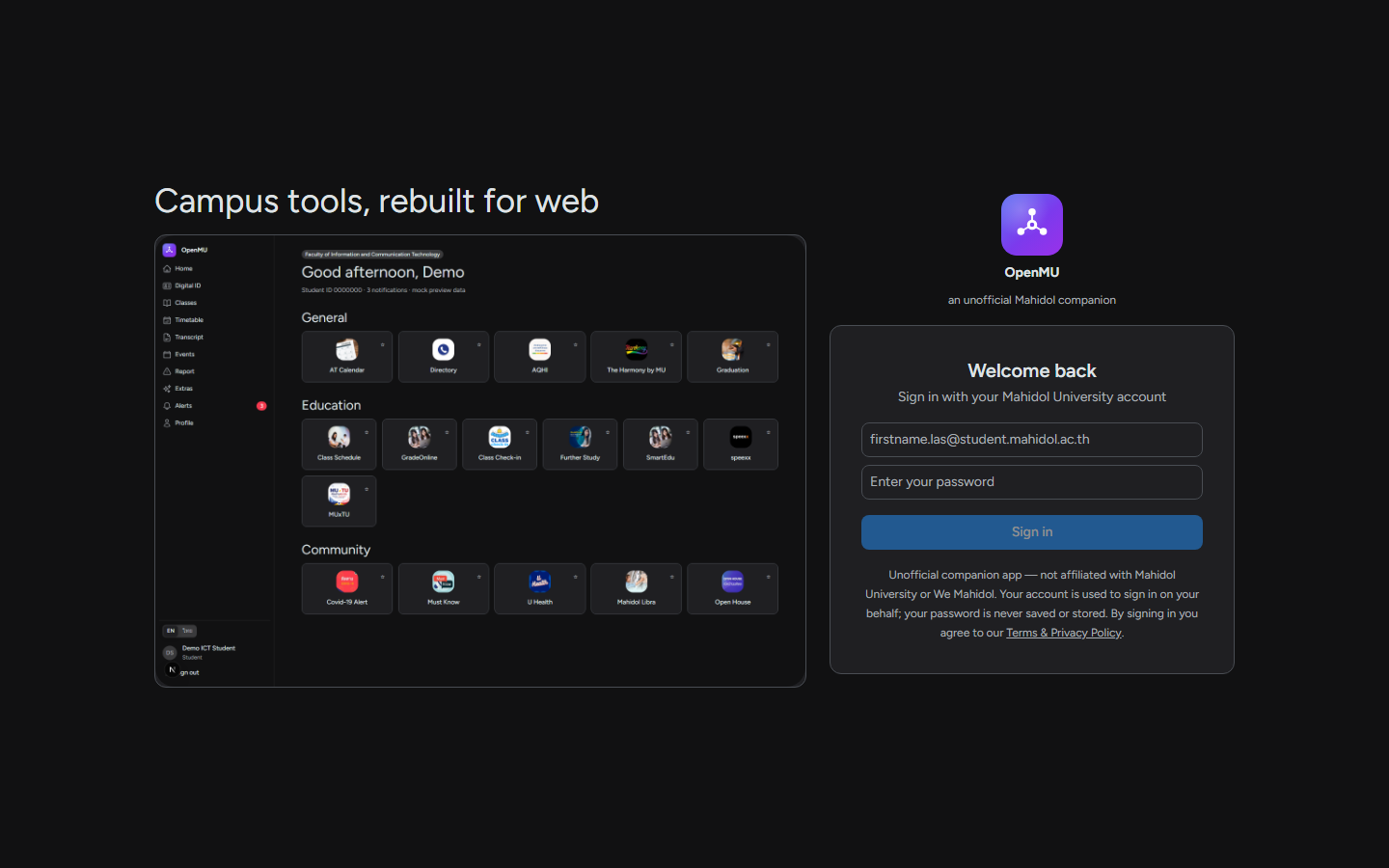Favorite AT Calendar with its star
The width and height of the screenshot is (1389, 868).
coord(383,344)
